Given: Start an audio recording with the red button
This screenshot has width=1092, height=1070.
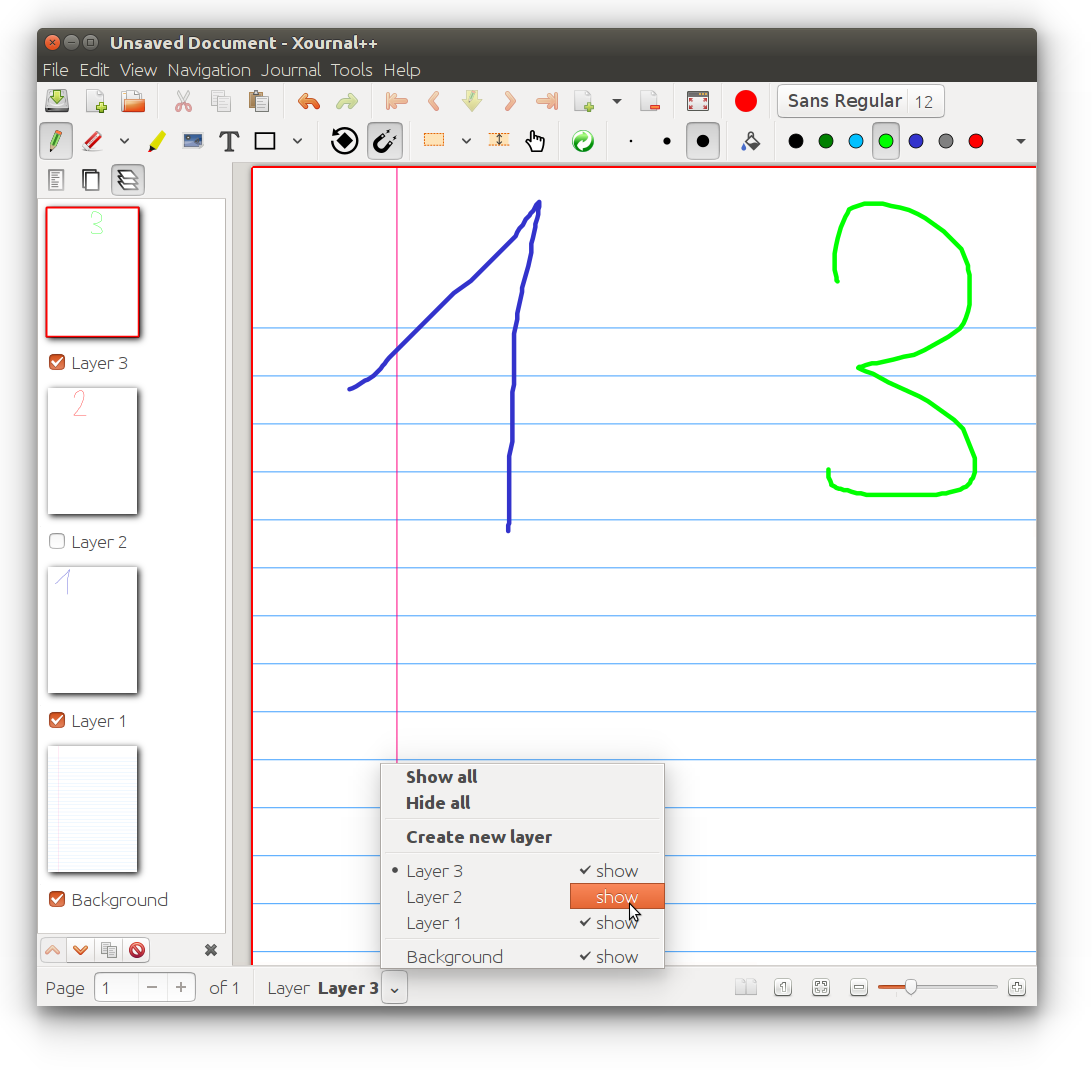Looking at the screenshot, I should pyautogui.click(x=745, y=100).
